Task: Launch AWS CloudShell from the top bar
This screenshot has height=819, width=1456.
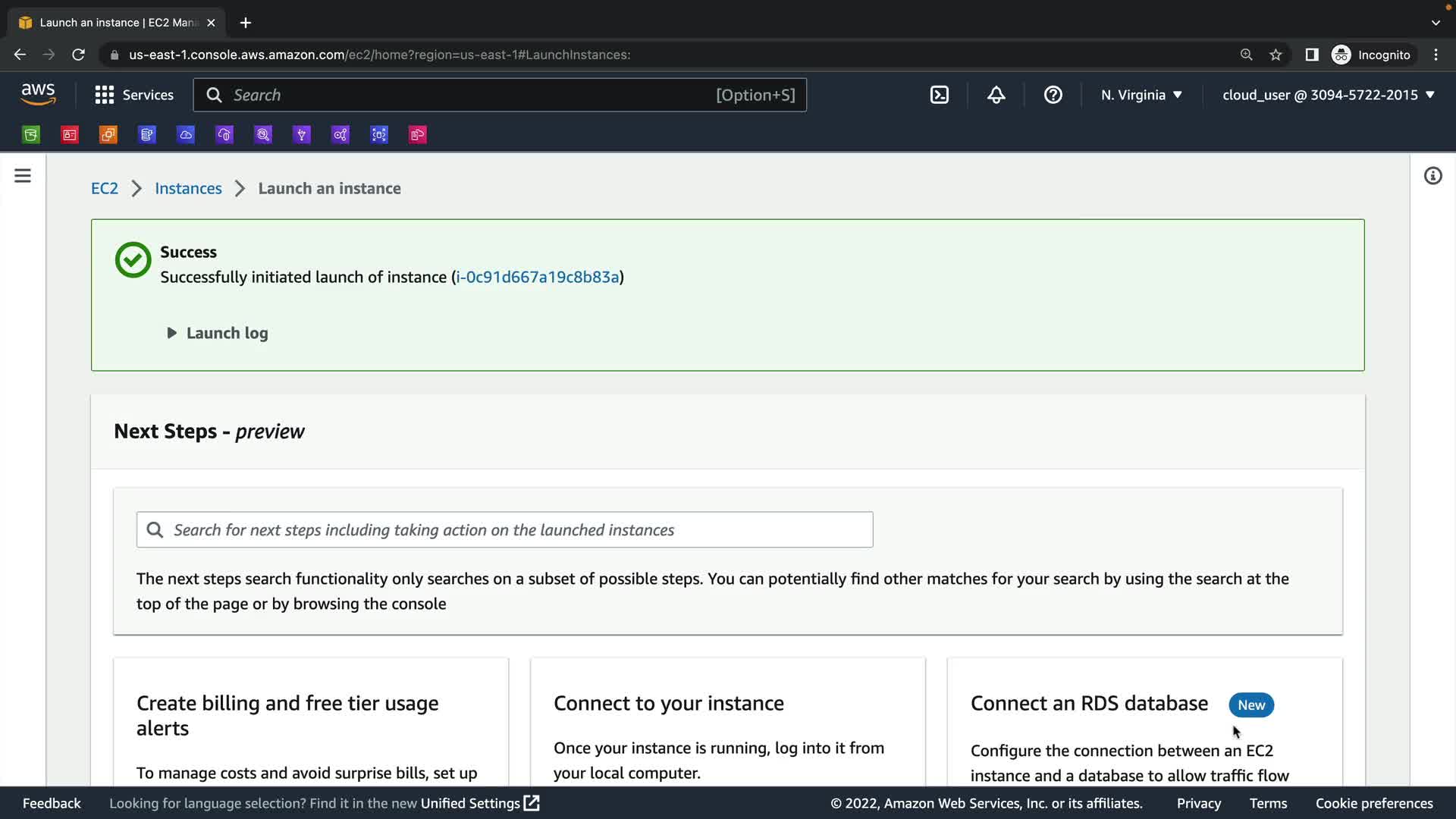Action: pos(939,95)
